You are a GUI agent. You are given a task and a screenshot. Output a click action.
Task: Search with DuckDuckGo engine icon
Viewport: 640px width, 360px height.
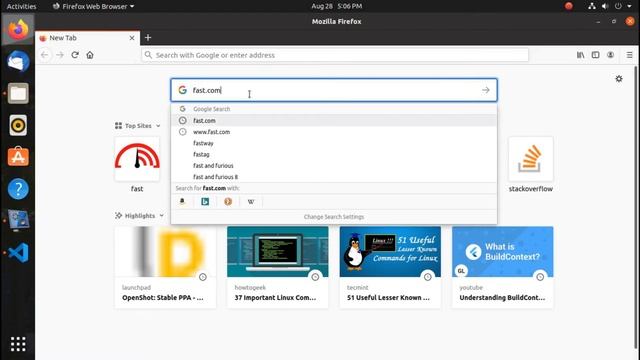coord(228,202)
